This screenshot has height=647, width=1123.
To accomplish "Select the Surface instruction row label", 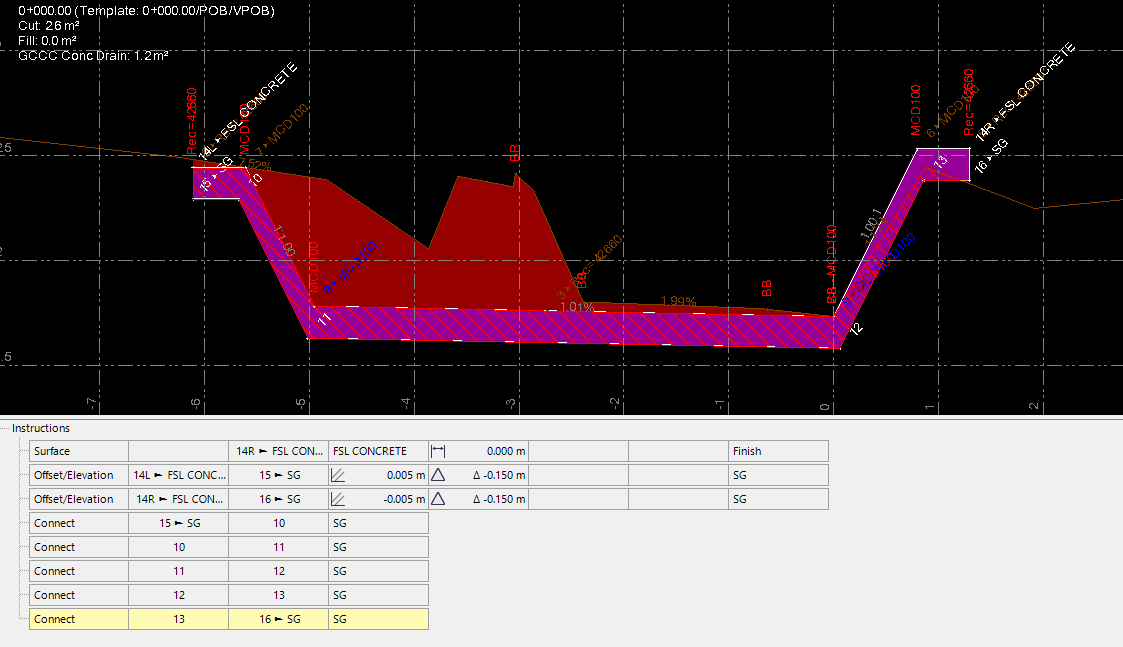I will click(79, 451).
